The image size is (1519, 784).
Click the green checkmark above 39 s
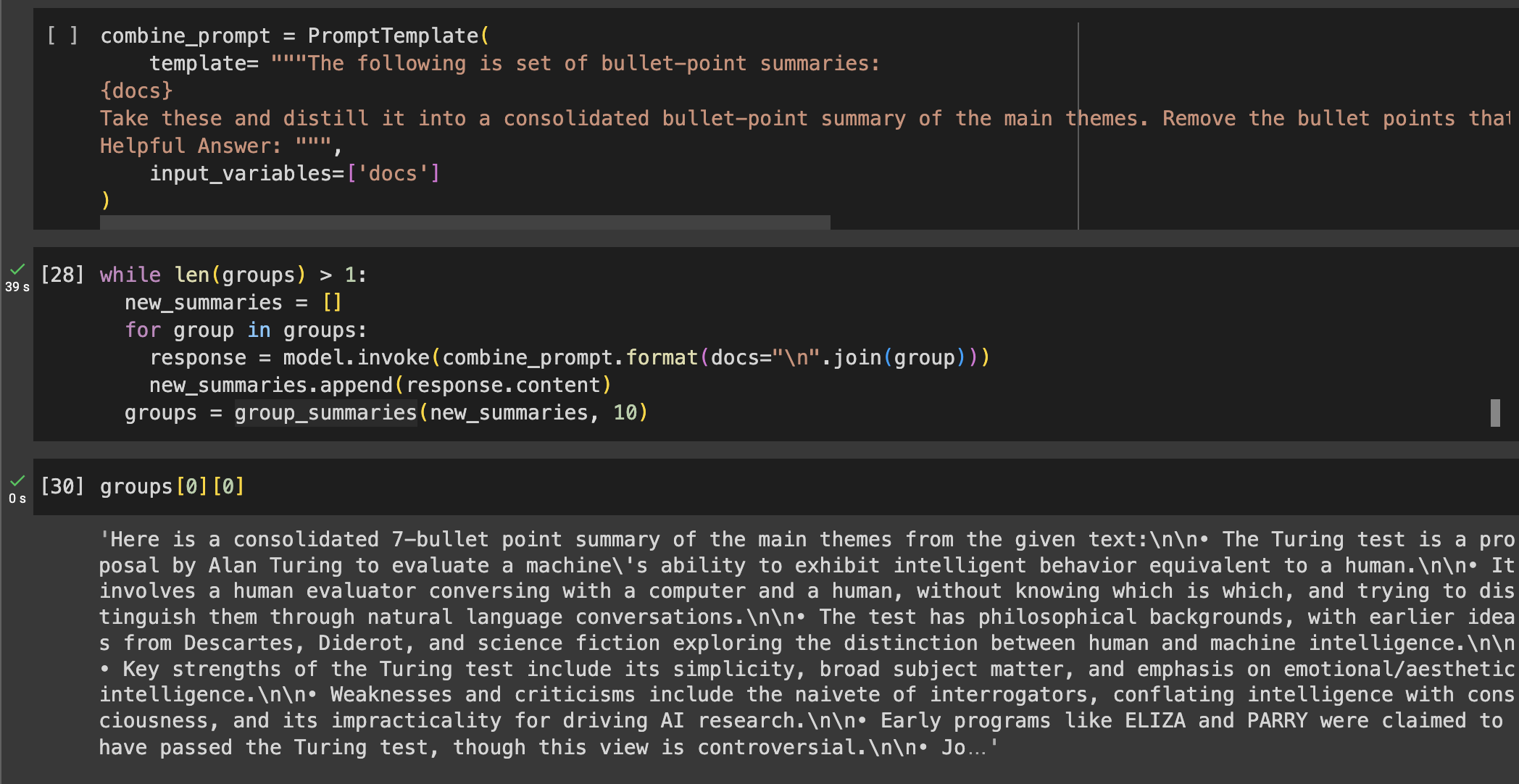(x=17, y=270)
